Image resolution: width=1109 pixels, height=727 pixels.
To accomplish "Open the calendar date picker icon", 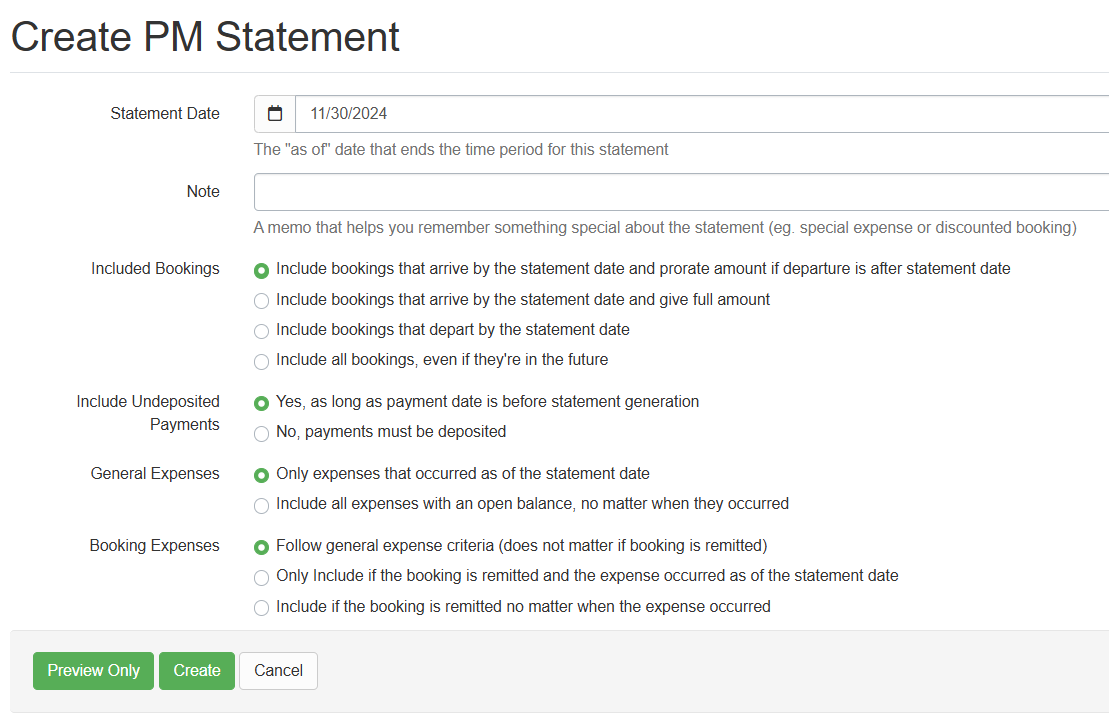I will click(273, 113).
